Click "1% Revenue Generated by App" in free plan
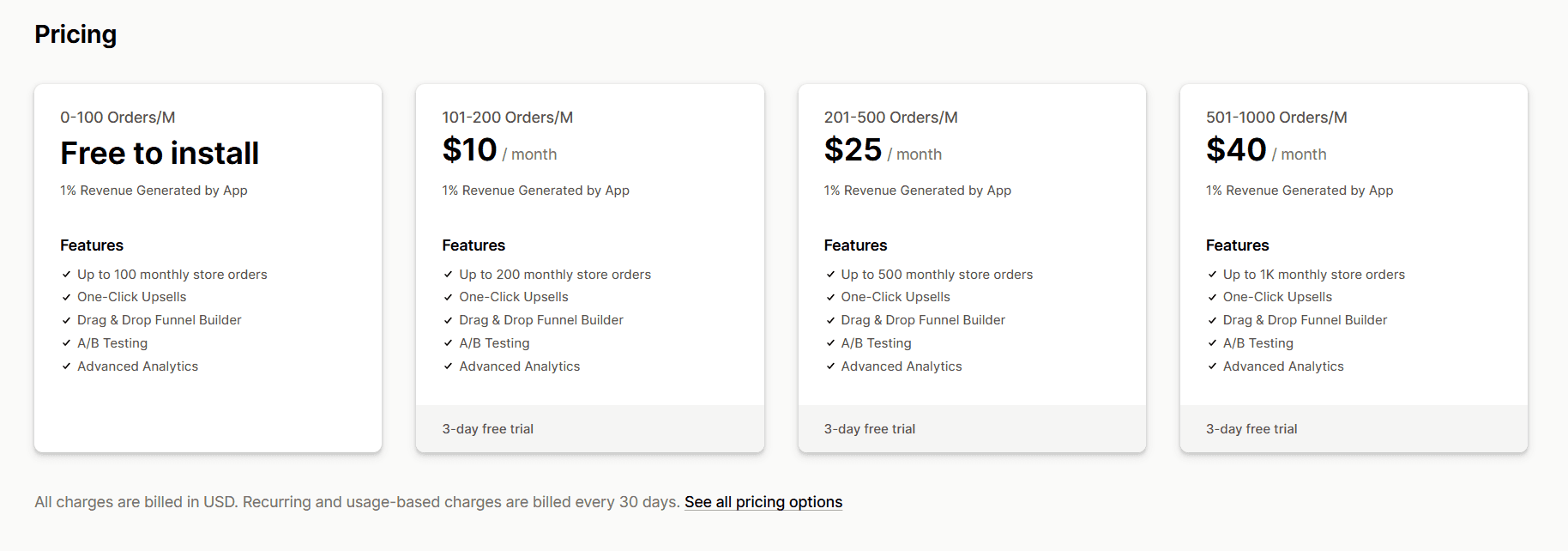The image size is (1568, 551). click(153, 190)
